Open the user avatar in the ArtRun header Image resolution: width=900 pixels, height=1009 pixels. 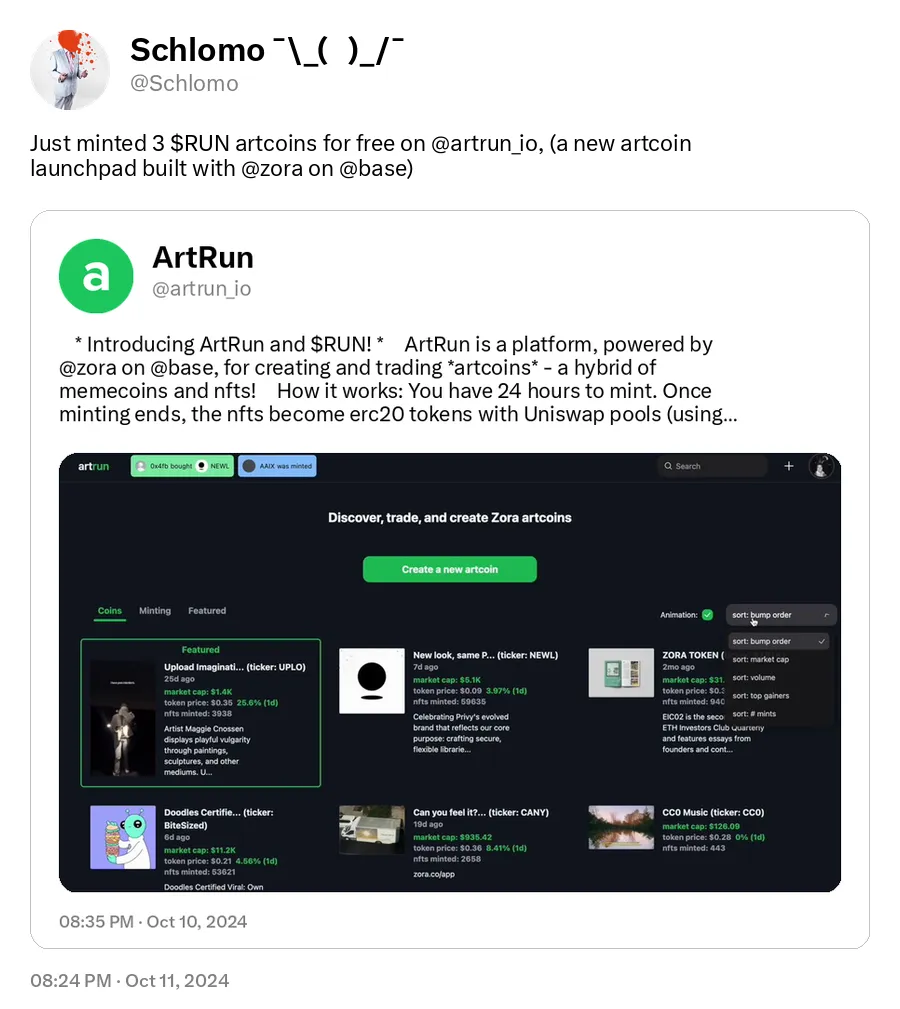point(821,466)
